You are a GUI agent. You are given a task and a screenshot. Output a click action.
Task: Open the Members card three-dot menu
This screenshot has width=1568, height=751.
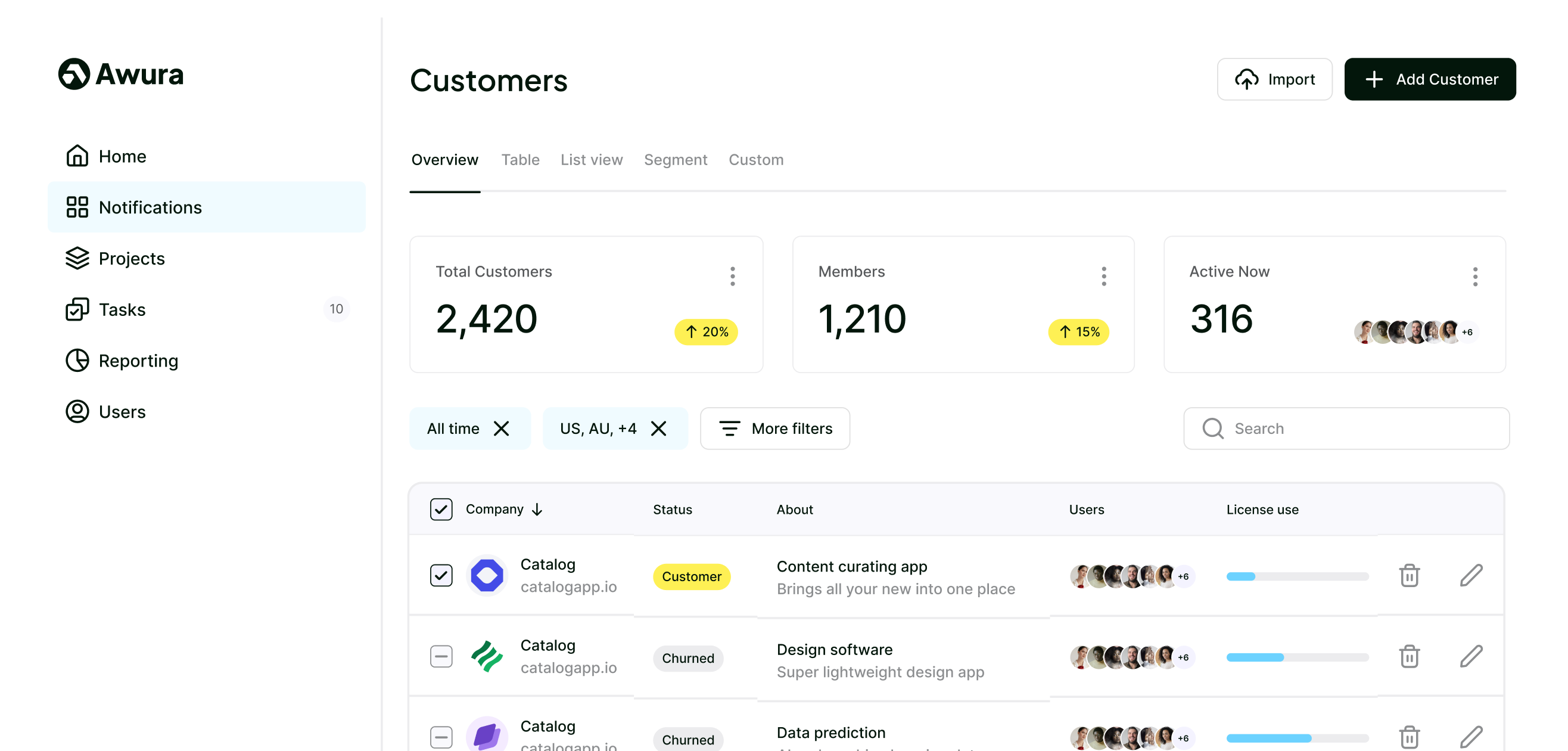tap(1103, 277)
